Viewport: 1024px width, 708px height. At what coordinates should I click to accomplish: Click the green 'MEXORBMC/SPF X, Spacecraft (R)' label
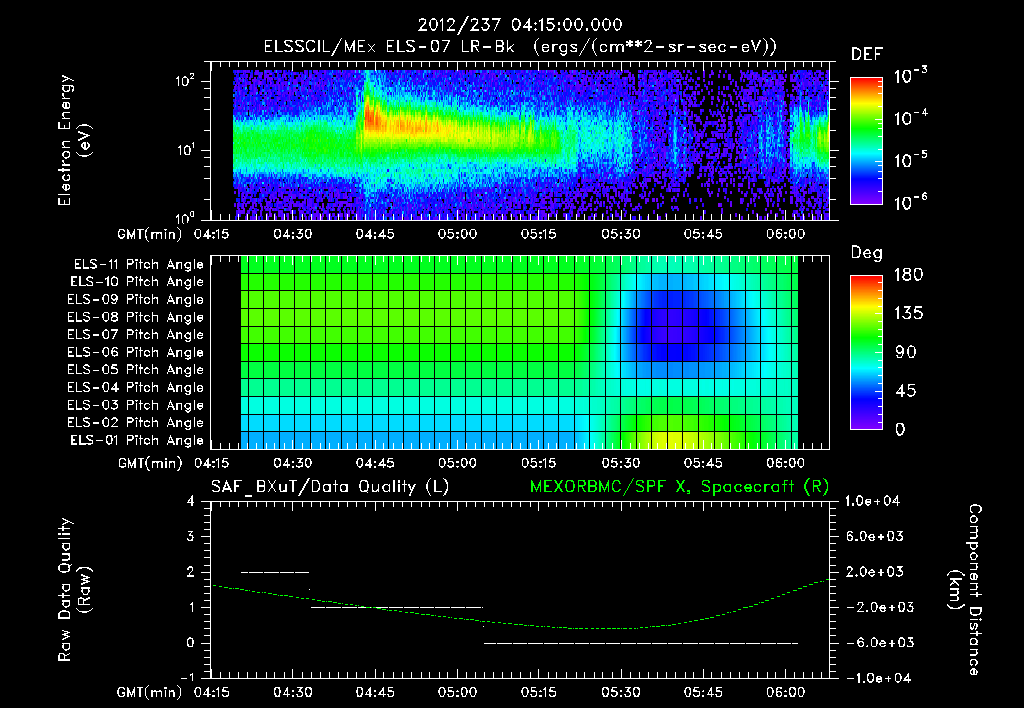(x=679, y=487)
